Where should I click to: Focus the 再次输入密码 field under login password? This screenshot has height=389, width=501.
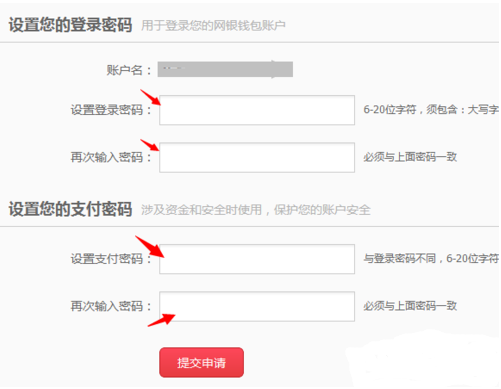[x=257, y=157]
